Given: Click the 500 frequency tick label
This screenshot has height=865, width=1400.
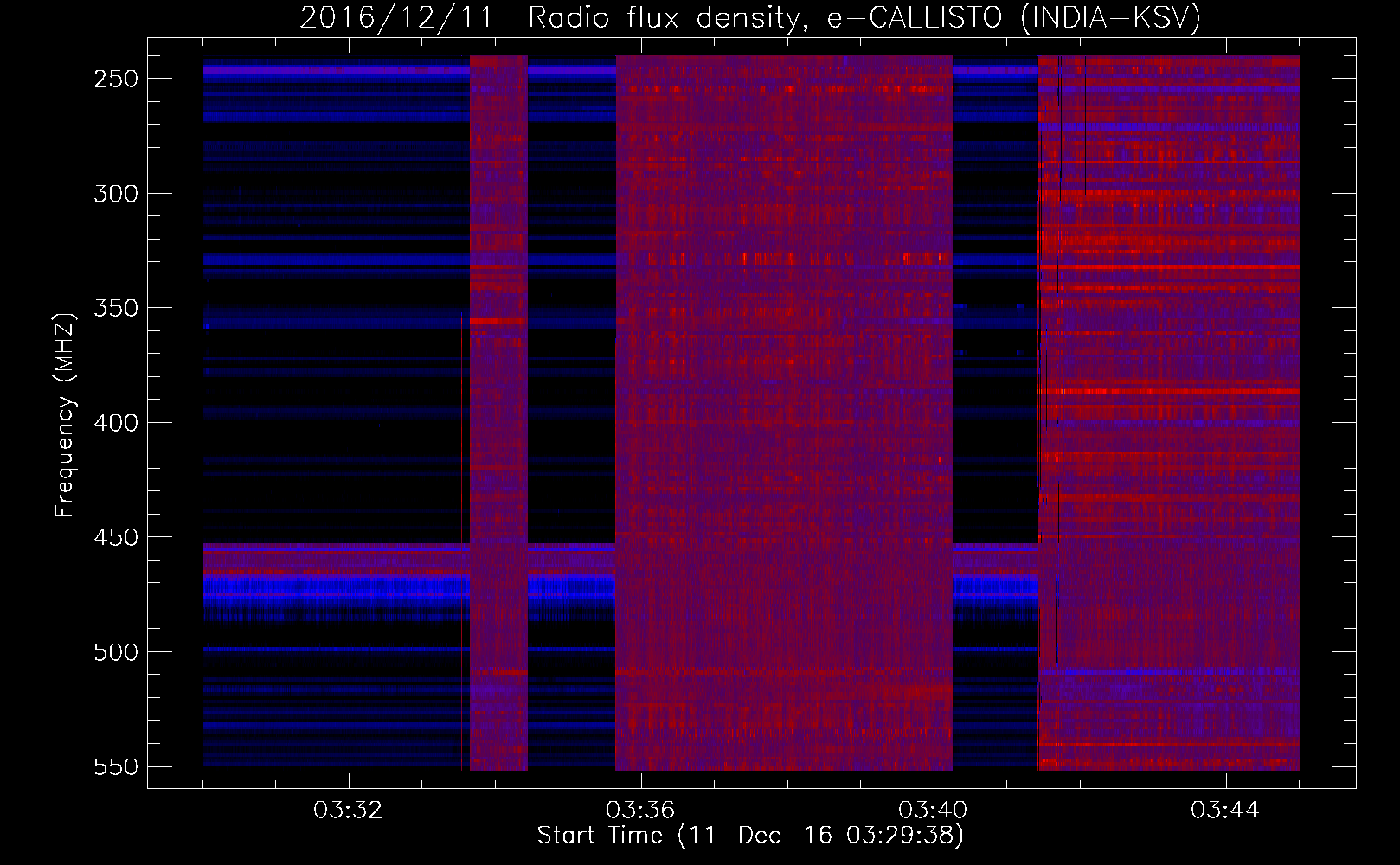Looking at the screenshot, I should 116,652.
